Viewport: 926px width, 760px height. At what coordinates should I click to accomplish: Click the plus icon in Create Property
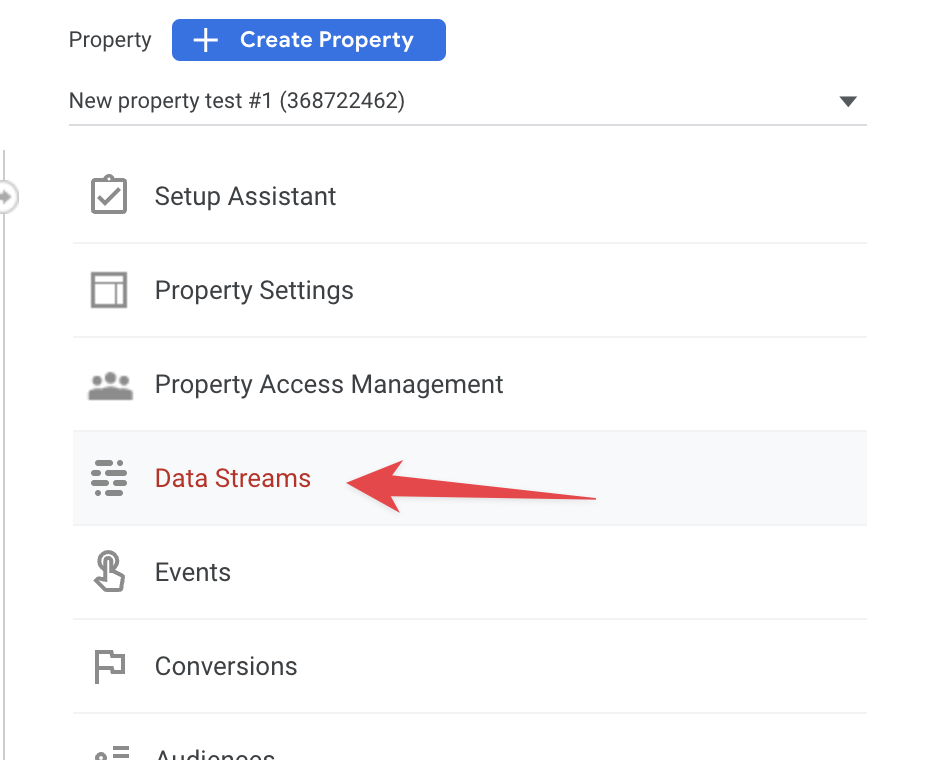(206, 40)
